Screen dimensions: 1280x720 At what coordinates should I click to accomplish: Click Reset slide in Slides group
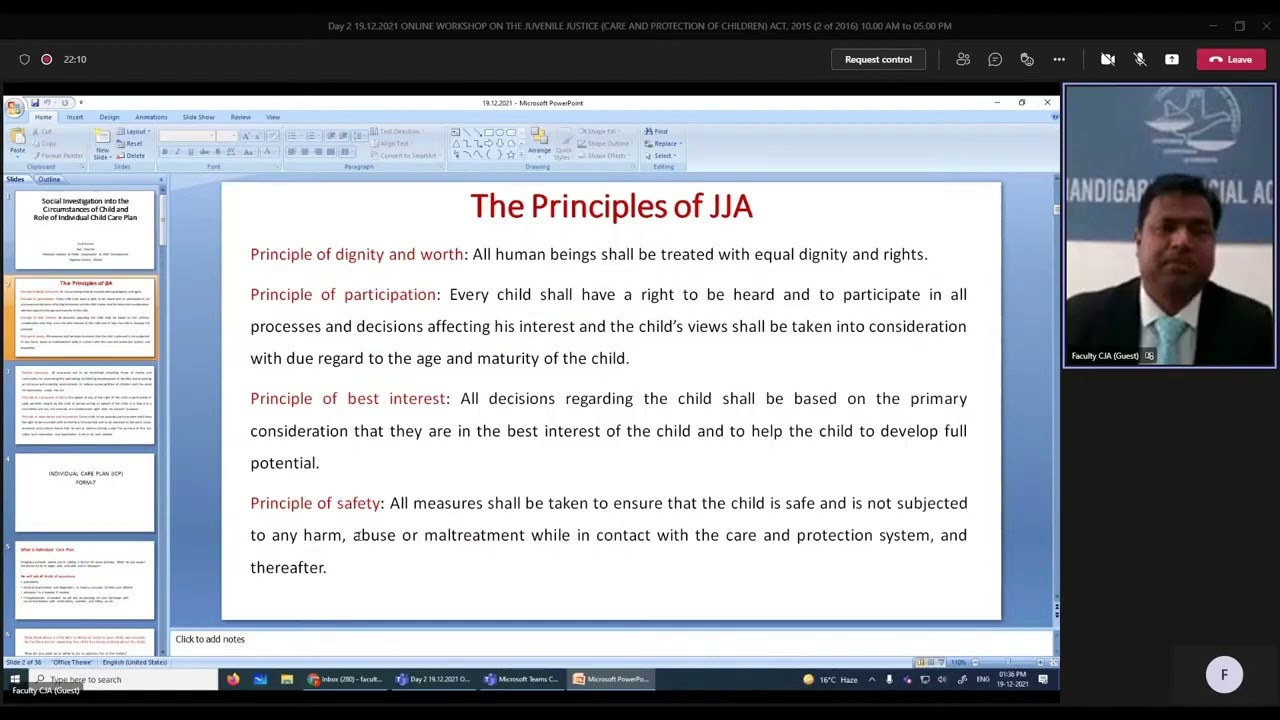[x=129, y=144]
